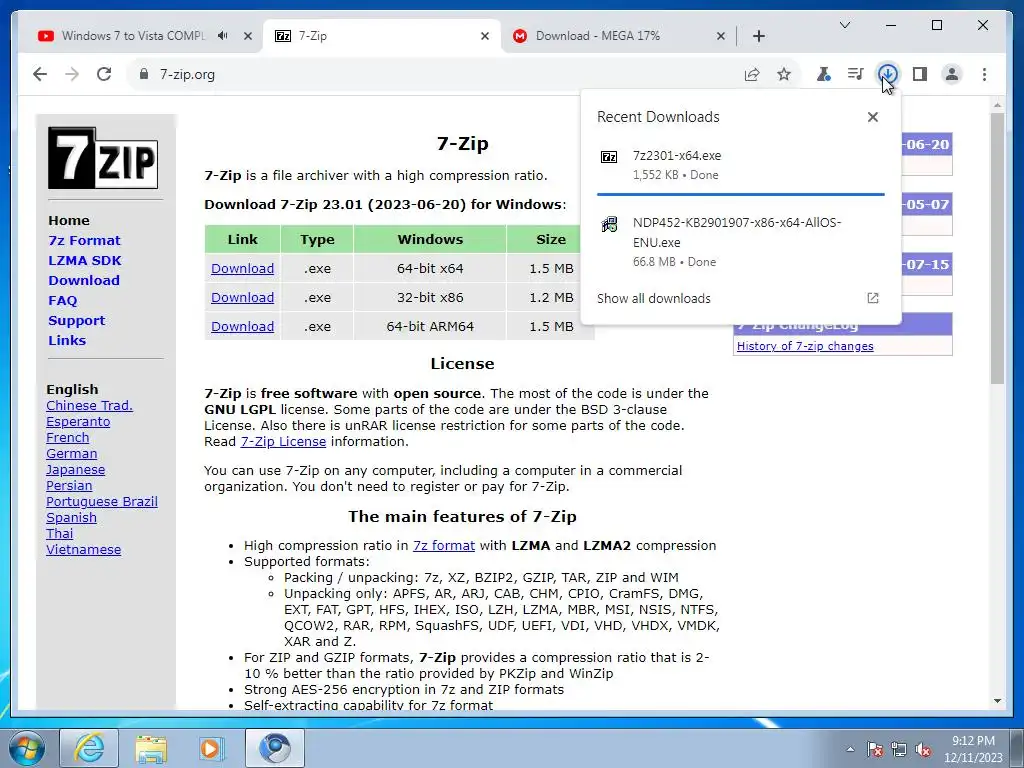
Task: Open the profile avatar icon
Action: point(952,74)
